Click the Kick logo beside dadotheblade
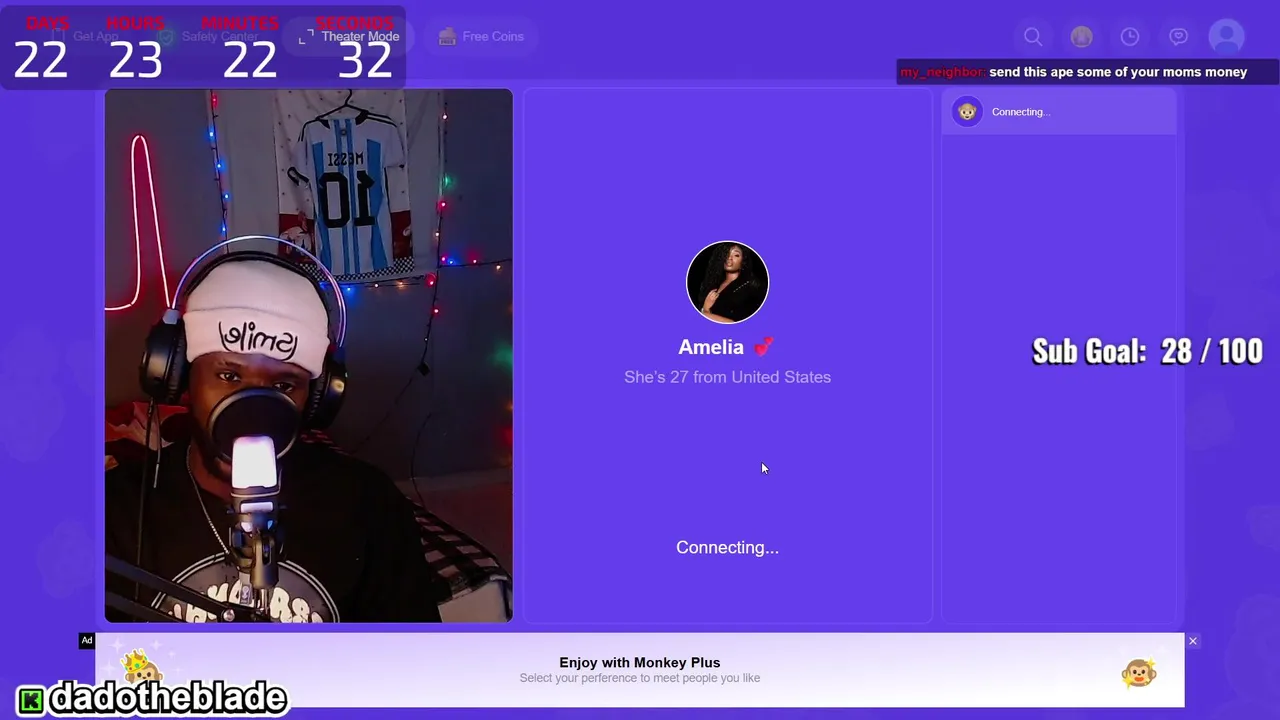The height and width of the screenshot is (720, 1280). (31, 699)
